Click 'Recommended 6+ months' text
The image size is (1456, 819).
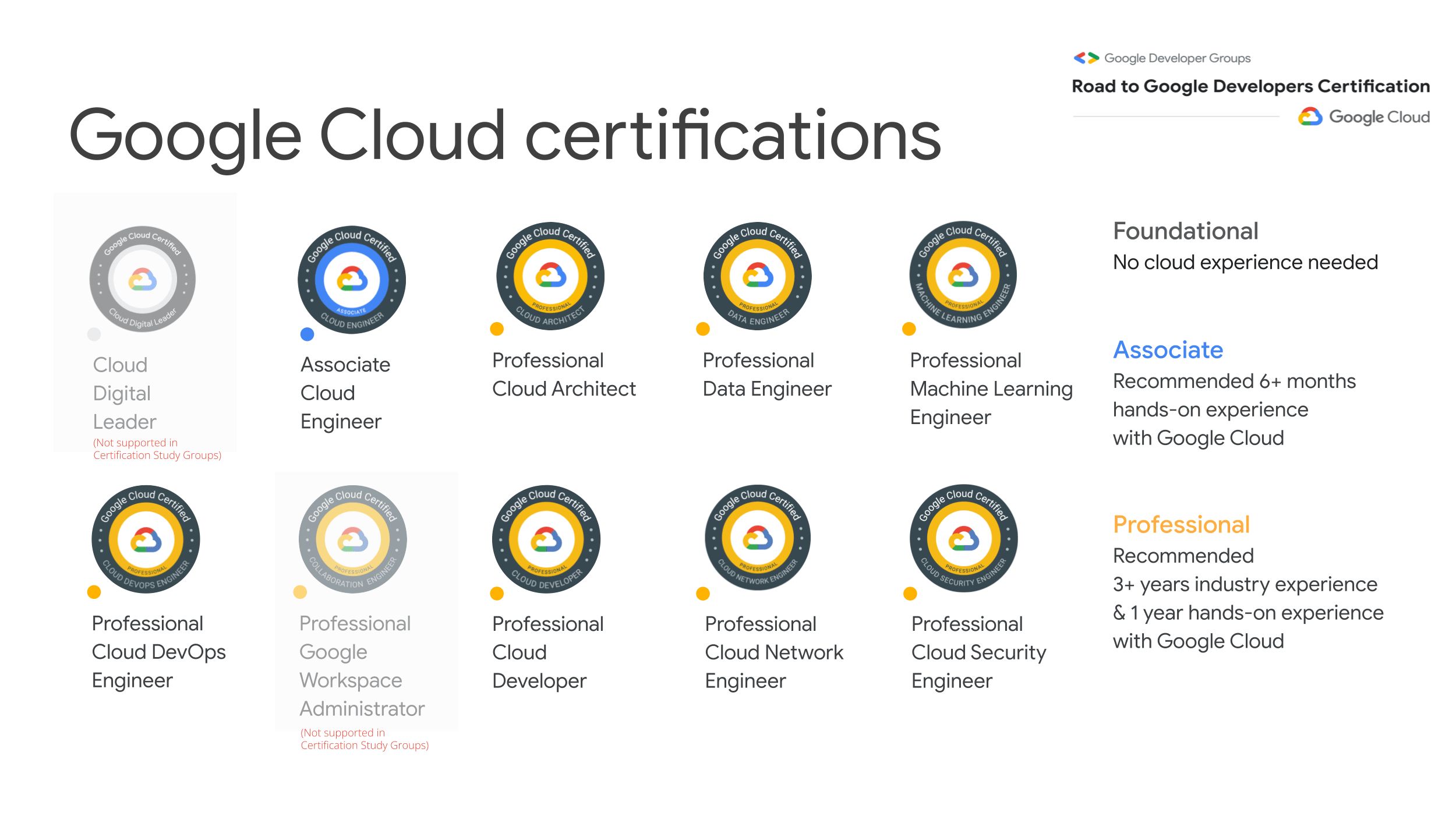click(1234, 382)
